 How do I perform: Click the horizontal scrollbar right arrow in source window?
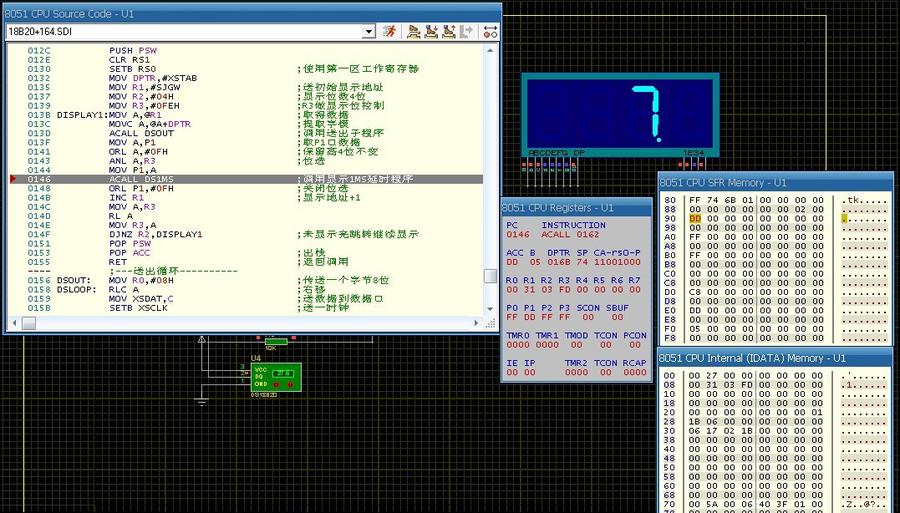[476, 322]
